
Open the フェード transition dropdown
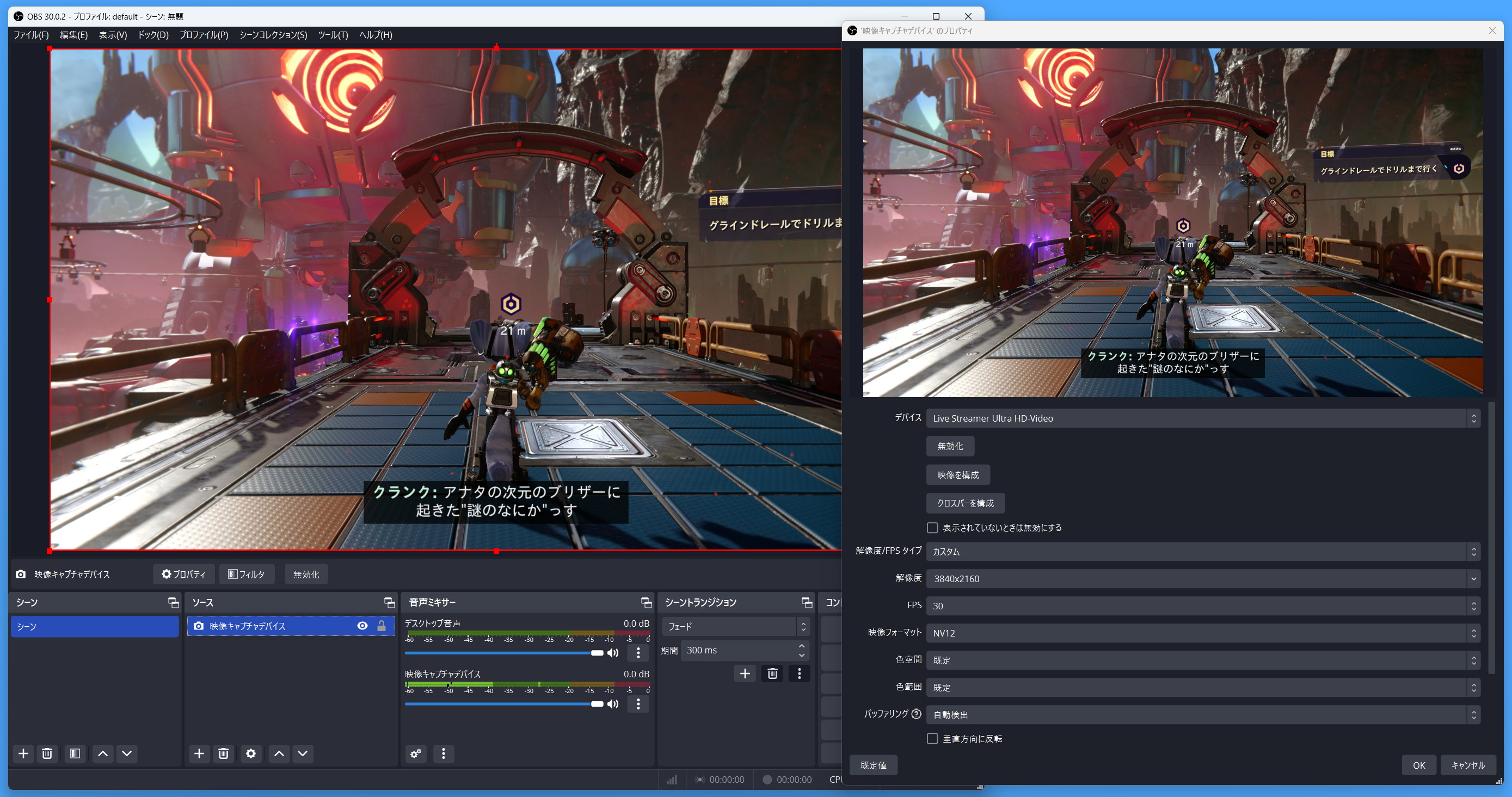[x=735, y=627]
